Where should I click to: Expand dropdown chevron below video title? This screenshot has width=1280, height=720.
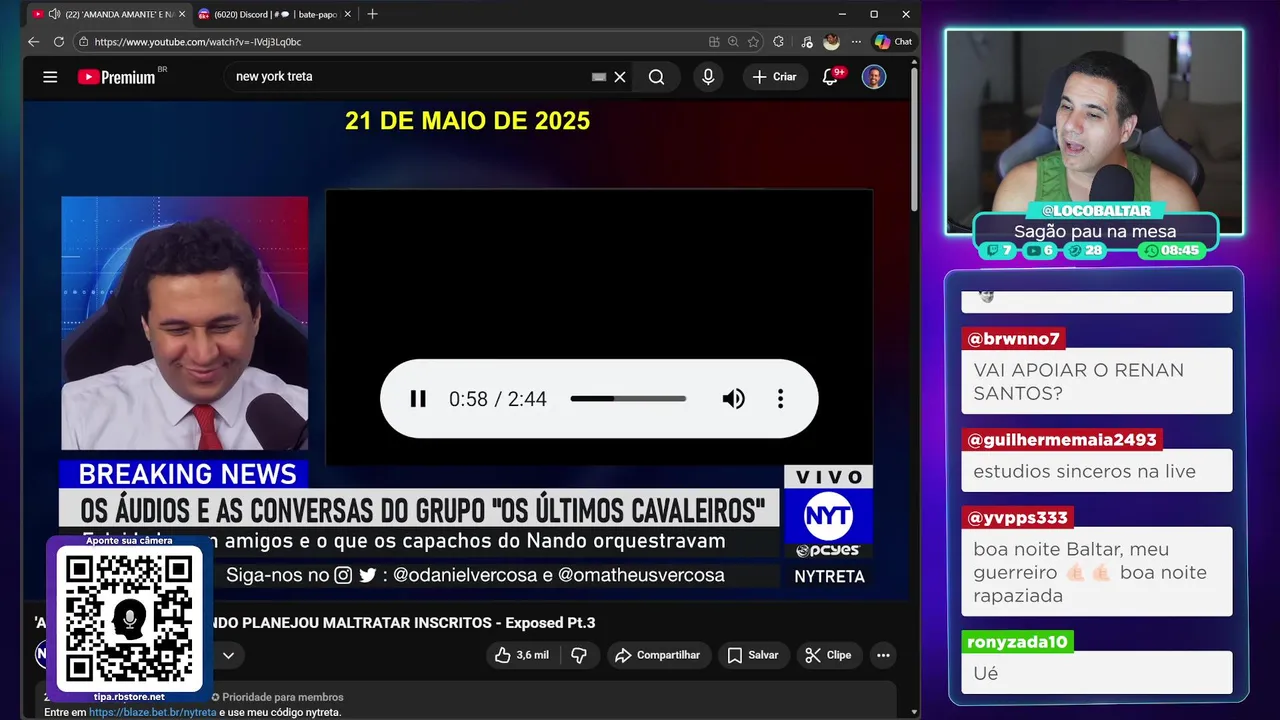point(228,656)
